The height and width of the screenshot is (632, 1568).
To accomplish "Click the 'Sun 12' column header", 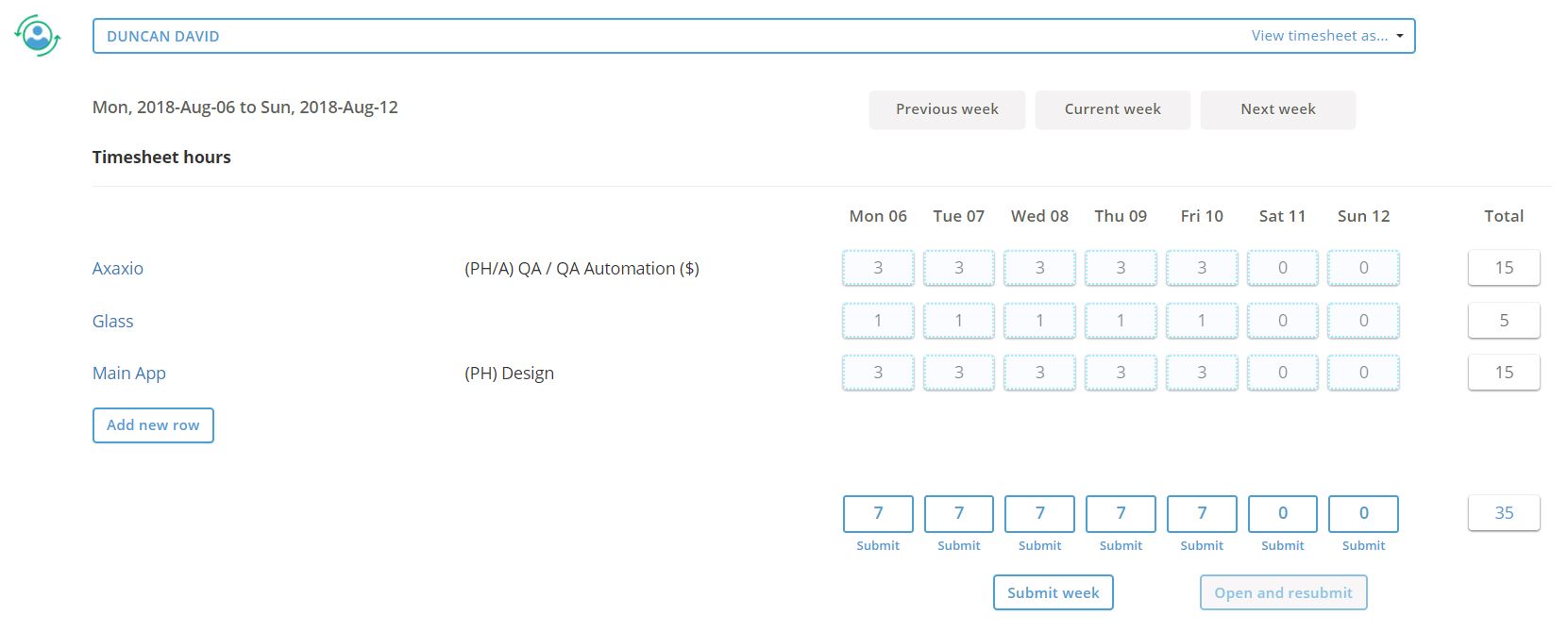I will [1363, 216].
